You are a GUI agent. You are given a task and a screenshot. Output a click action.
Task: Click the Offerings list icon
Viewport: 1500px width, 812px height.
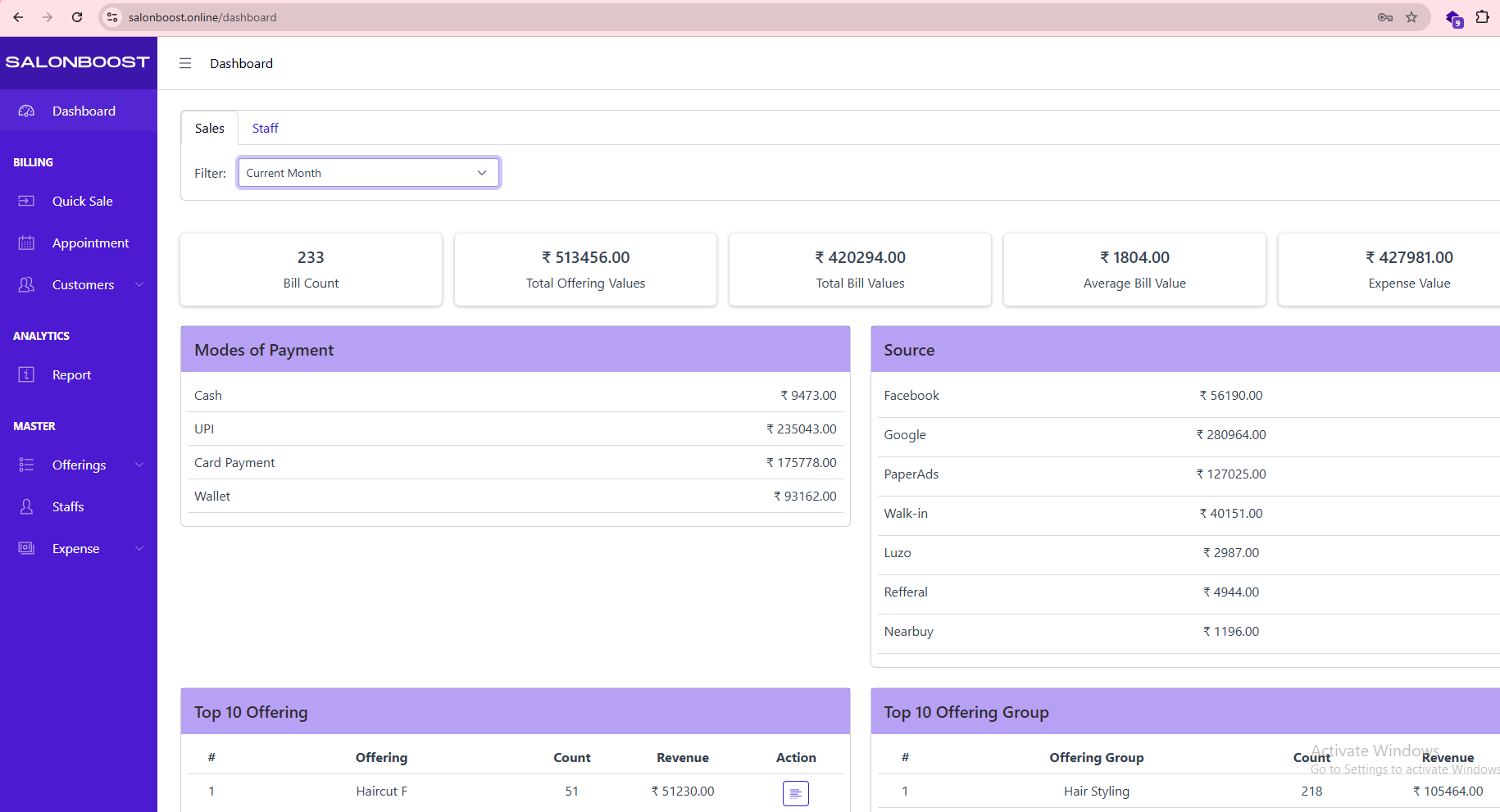point(26,465)
